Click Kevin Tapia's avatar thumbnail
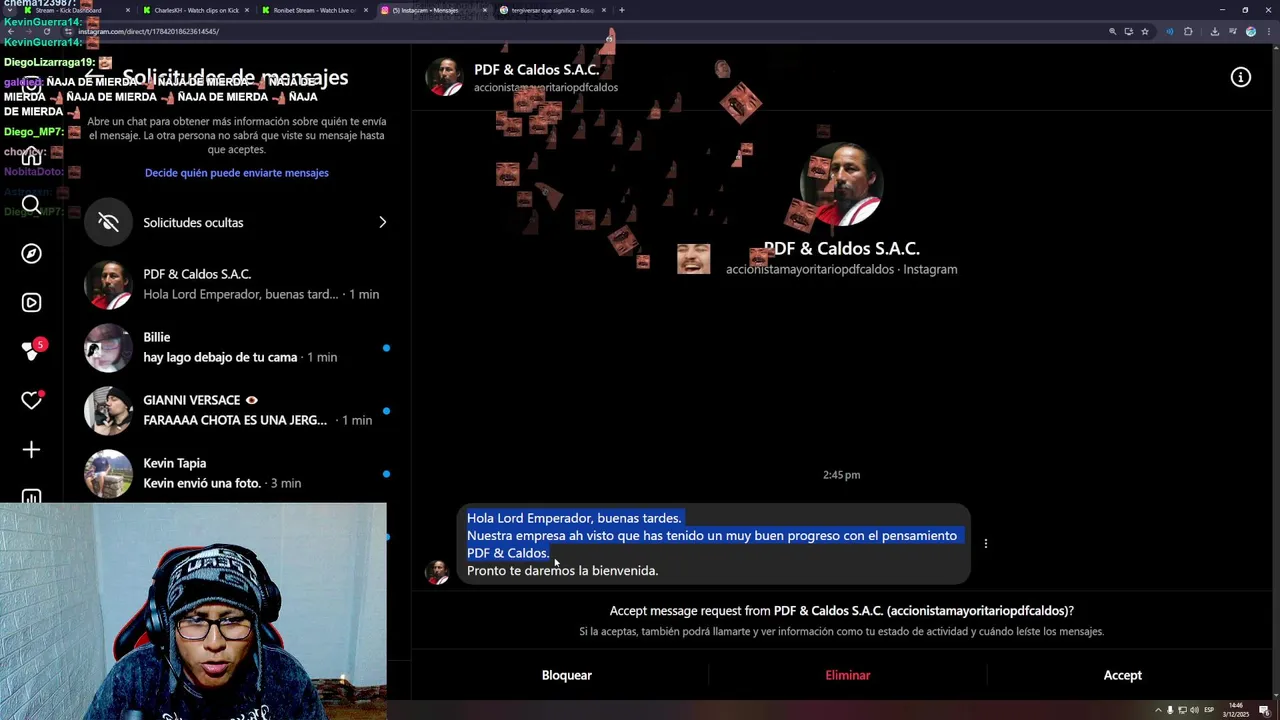 (108, 474)
